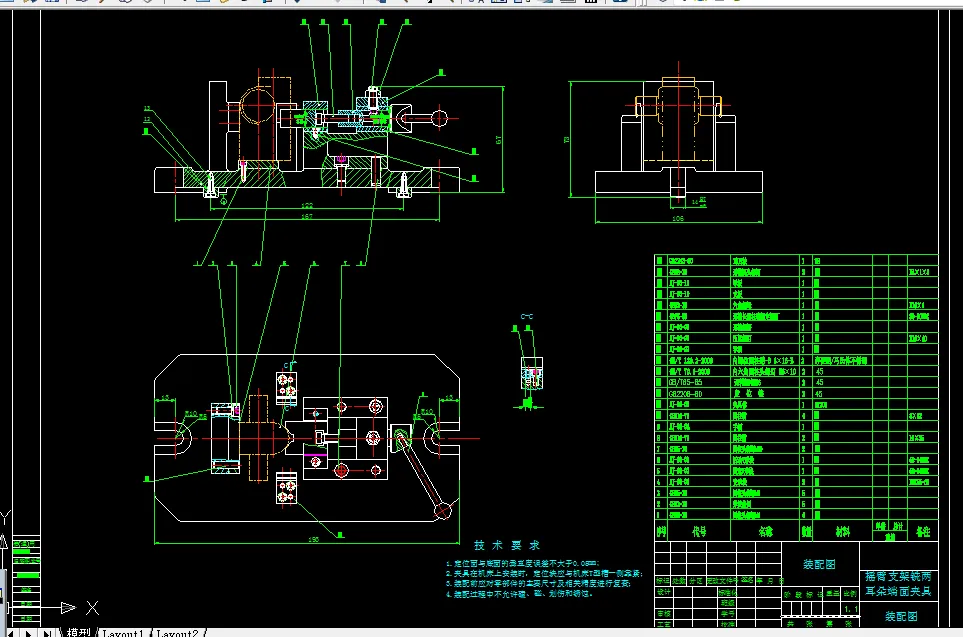Viewport: 963px width, 637px height.
Task: Switch to the Layout2 tab
Action: tap(177, 633)
